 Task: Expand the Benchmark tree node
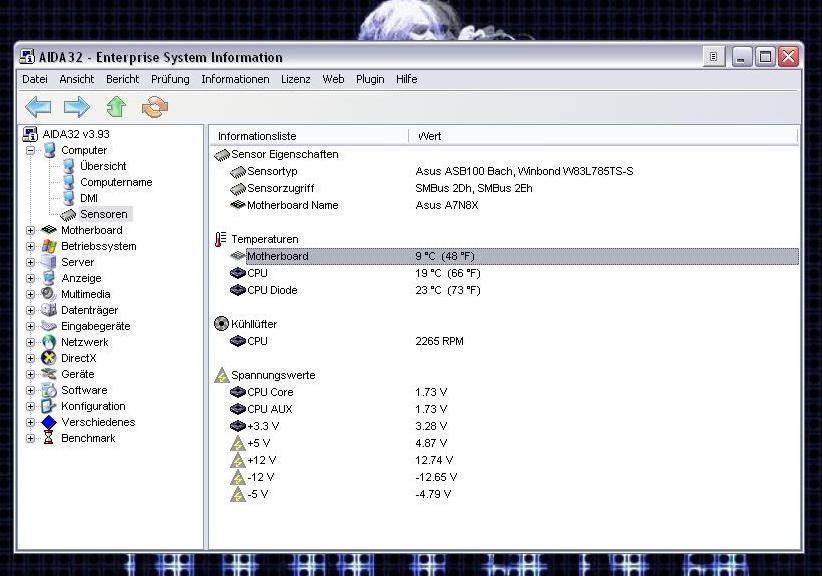pyautogui.click(x=30, y=438)
